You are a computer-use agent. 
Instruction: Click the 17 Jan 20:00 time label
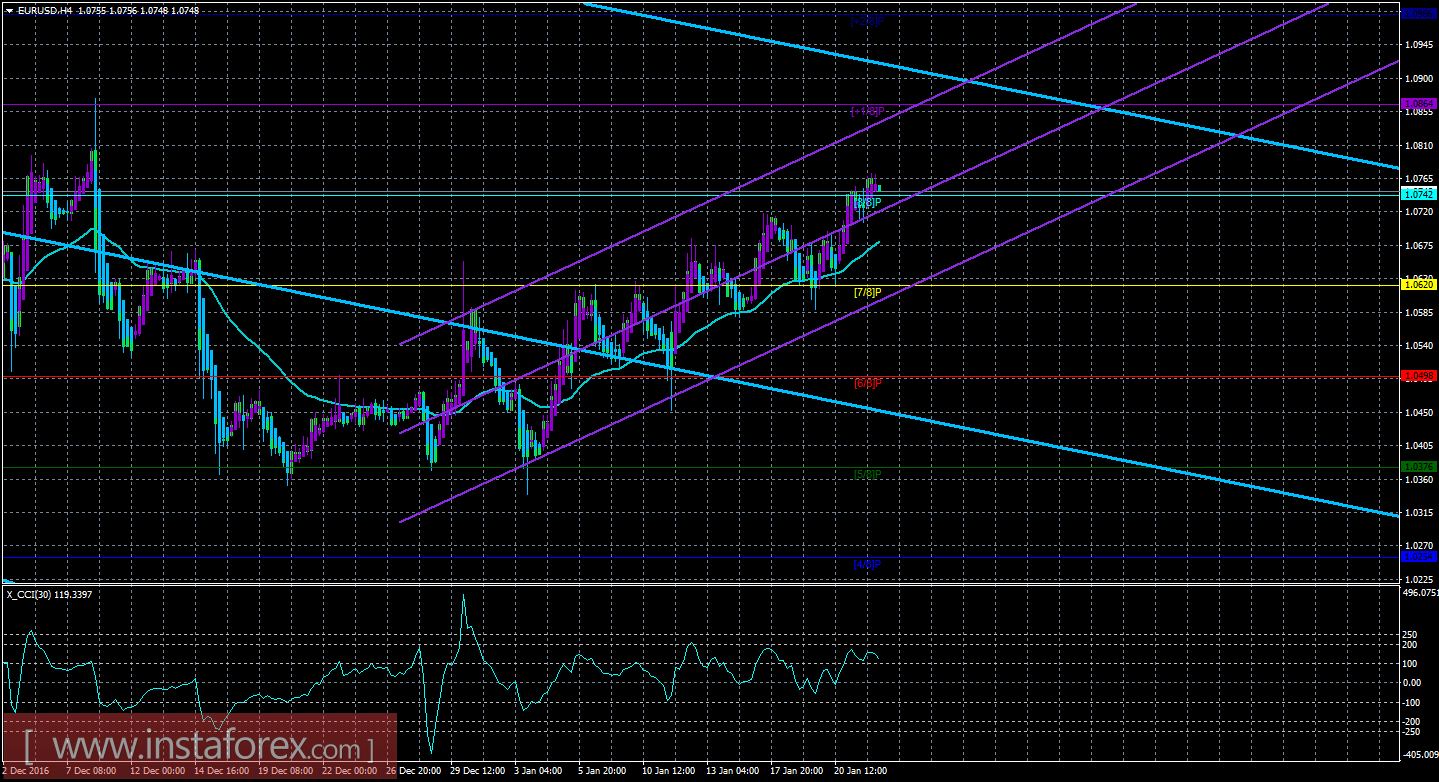pyautogui.click(x=796, y=771)
